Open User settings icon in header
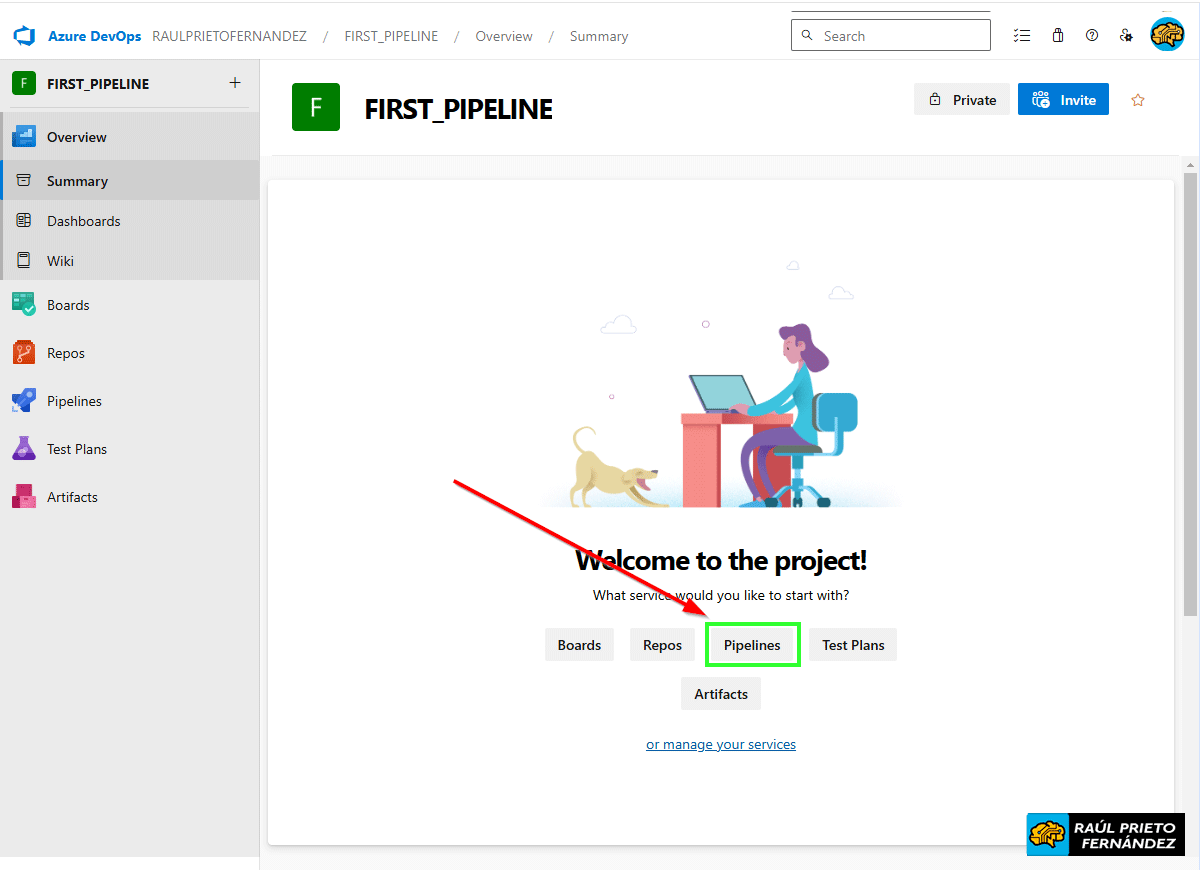1200x870 pixels. point(1126,36)
